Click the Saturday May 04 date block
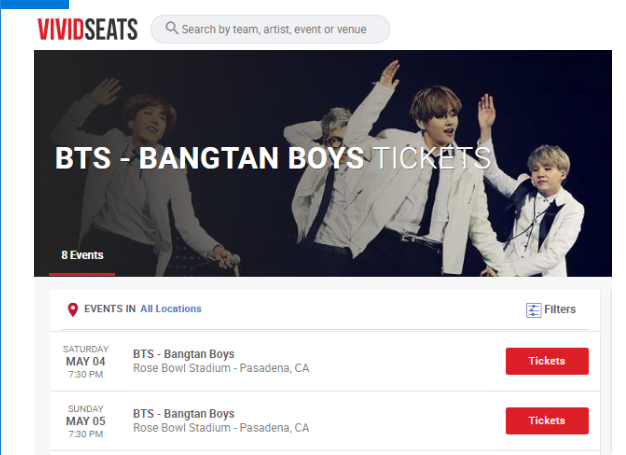626x455 pixels. pyautogui.click(x=85, y=362)
